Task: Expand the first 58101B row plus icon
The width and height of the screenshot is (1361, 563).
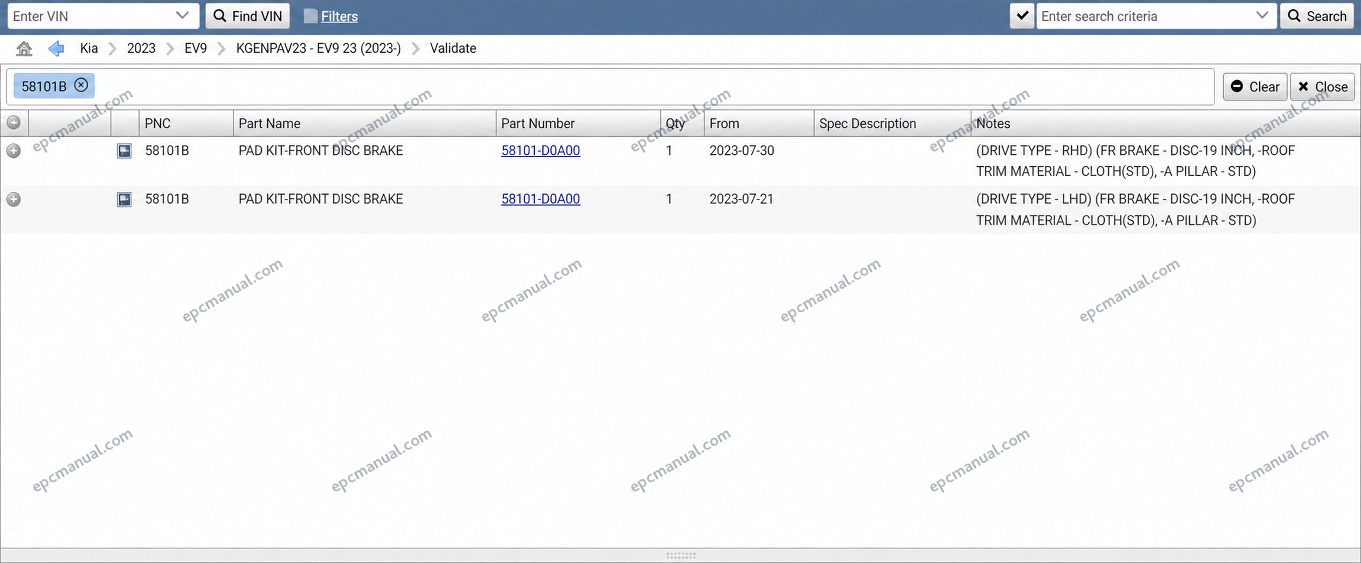Action: [13, 151]
